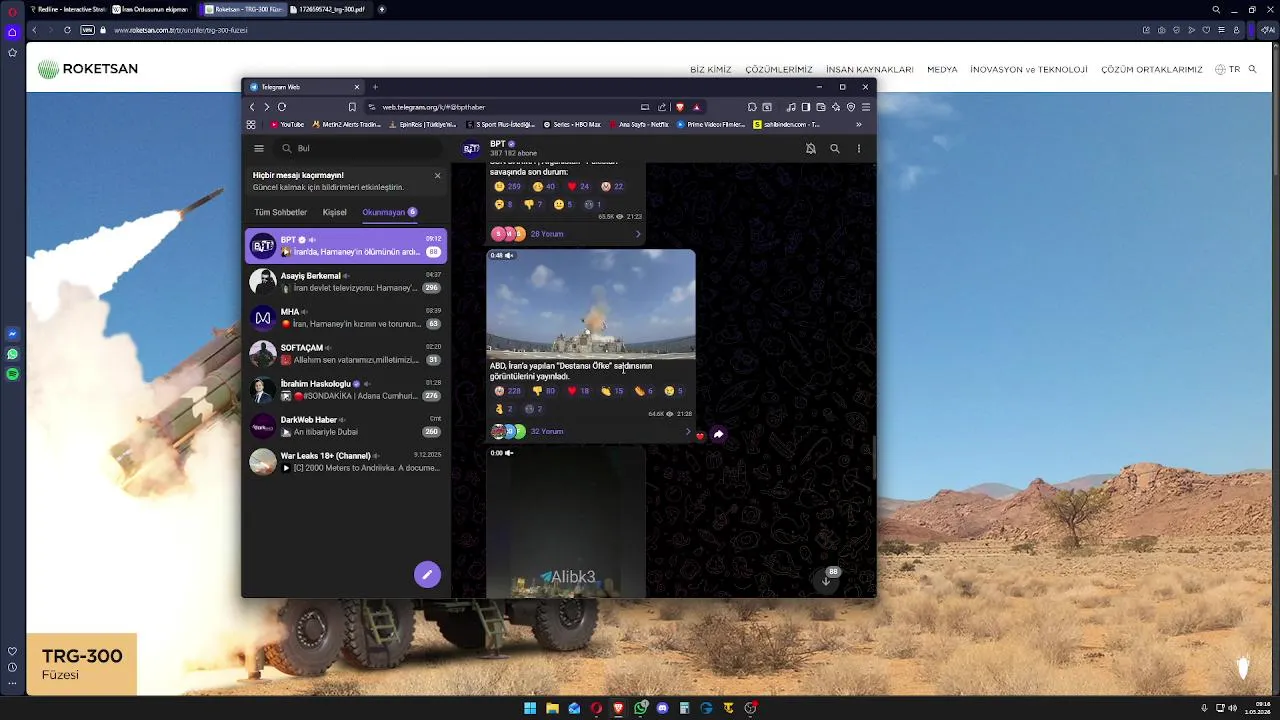Add the heart reaction showing 24
The image size is (1280, 720).
(x=579, y=186)
